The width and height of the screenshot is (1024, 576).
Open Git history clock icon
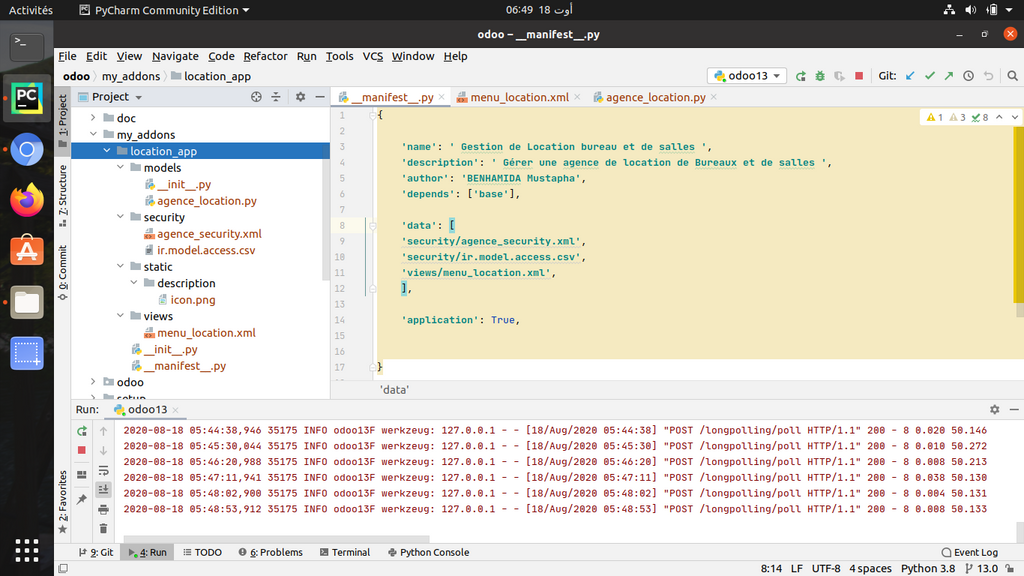969,76
